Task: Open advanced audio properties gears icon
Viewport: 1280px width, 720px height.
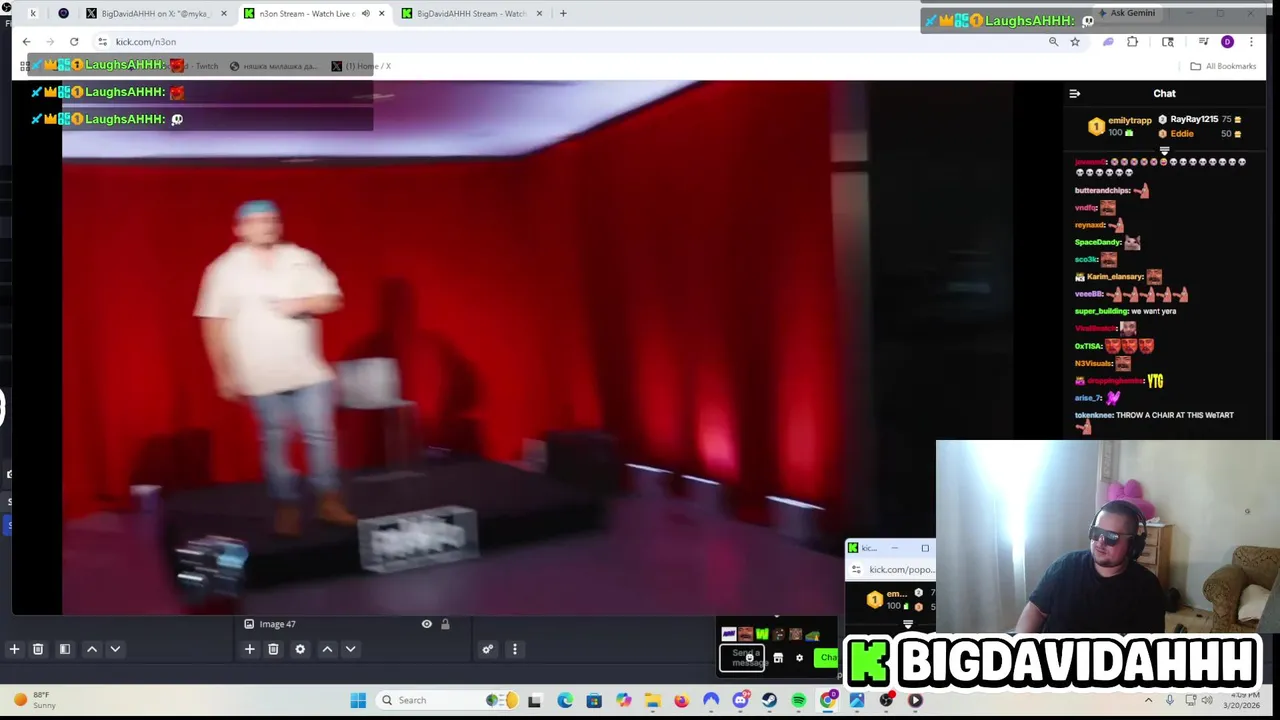Action: tap(488, 649)
